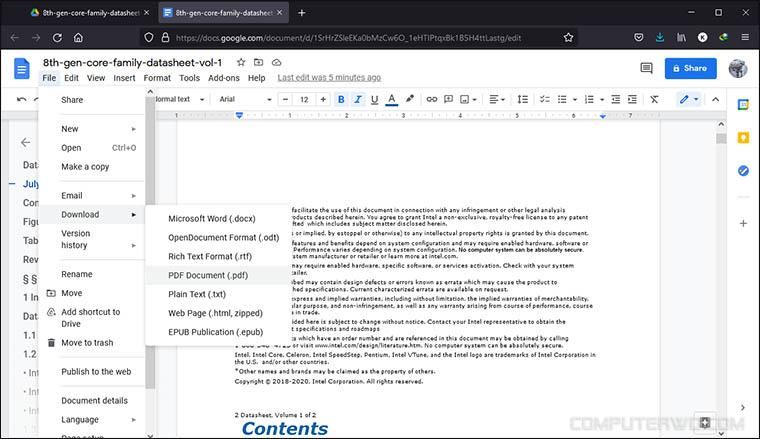Screen dimensions: 760x439
Task: Toggle italic formatting
Action: point(358,99)
